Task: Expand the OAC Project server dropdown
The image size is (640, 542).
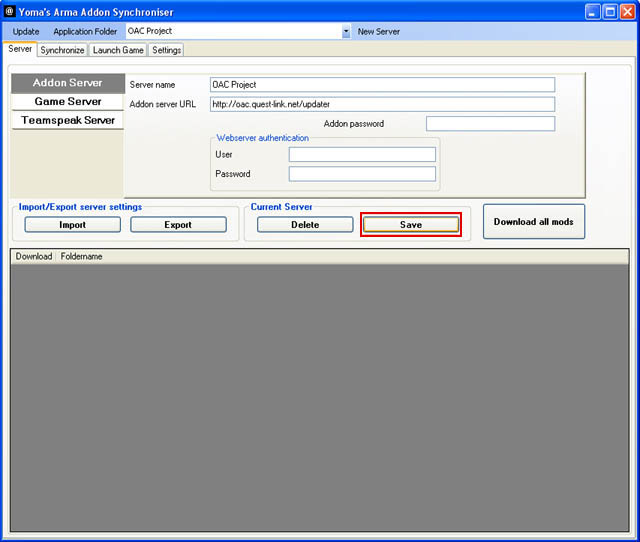Action: pyautogui.click(x=346, y=32)
